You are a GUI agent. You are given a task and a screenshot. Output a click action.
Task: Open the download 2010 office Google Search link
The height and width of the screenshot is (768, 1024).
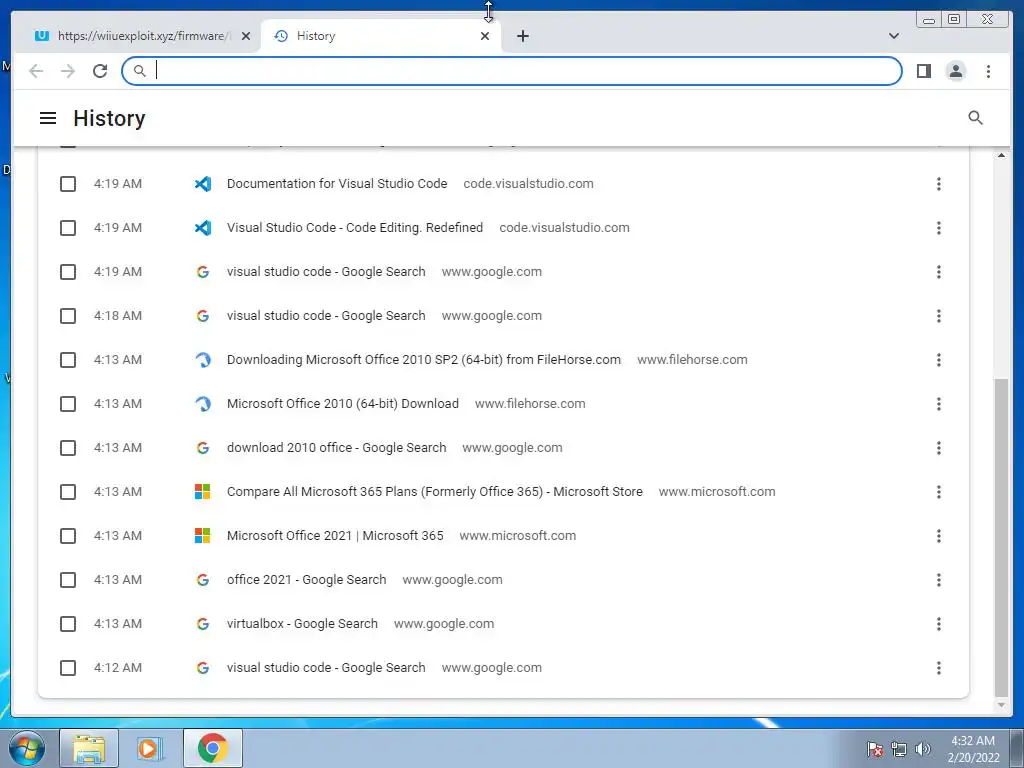pyautogui.click(x=336, y=447)
